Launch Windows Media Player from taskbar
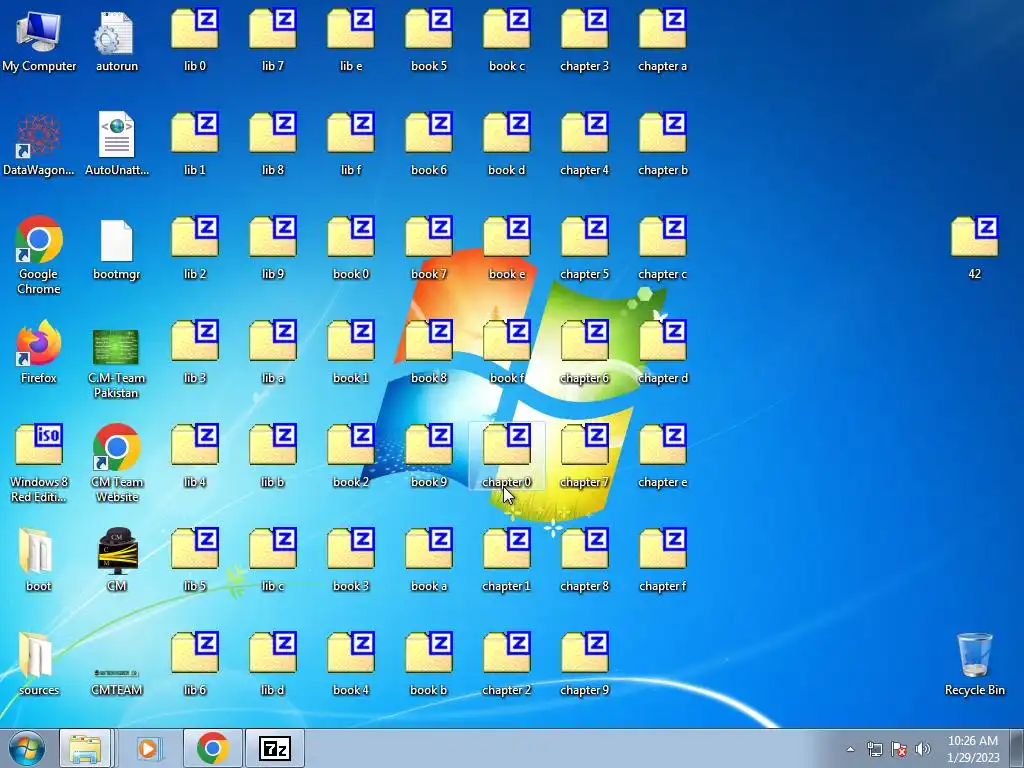Viewport: 1024px width, 768px height. coord(148,748)
